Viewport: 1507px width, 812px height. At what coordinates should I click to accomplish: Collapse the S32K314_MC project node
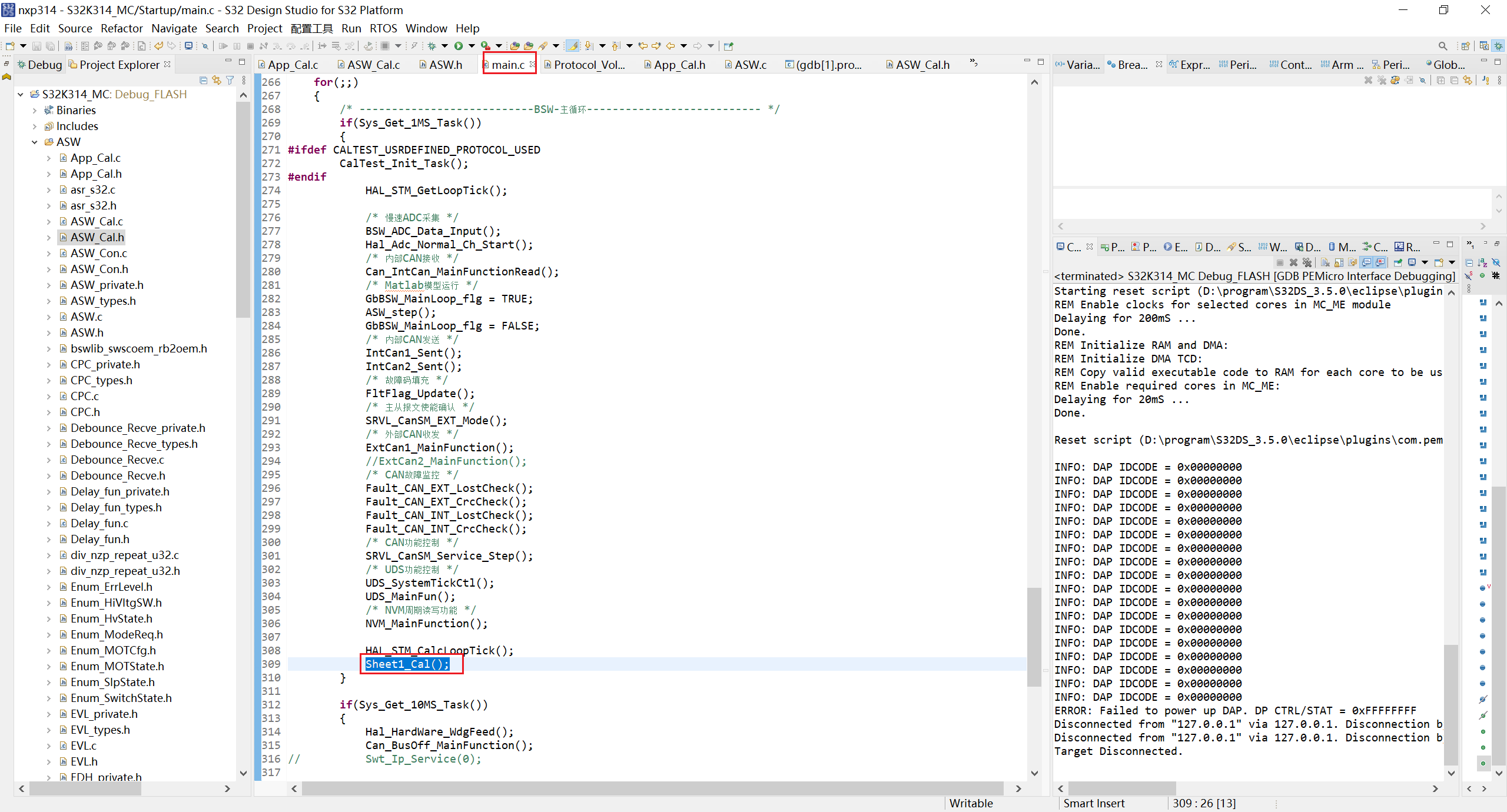coord(20,95)
